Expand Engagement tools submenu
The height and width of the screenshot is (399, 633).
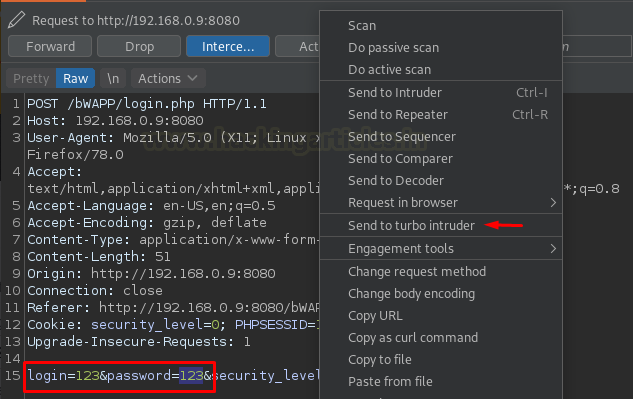[441, 248]
